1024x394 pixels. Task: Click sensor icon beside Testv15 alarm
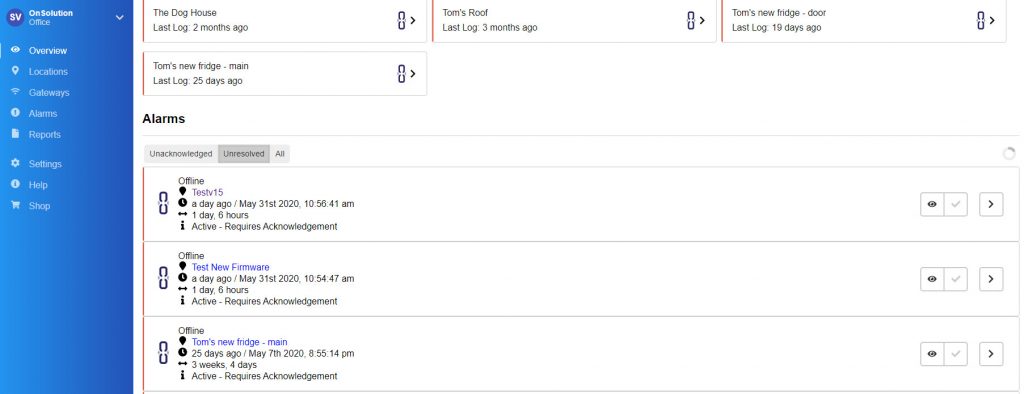click(163, 203)
